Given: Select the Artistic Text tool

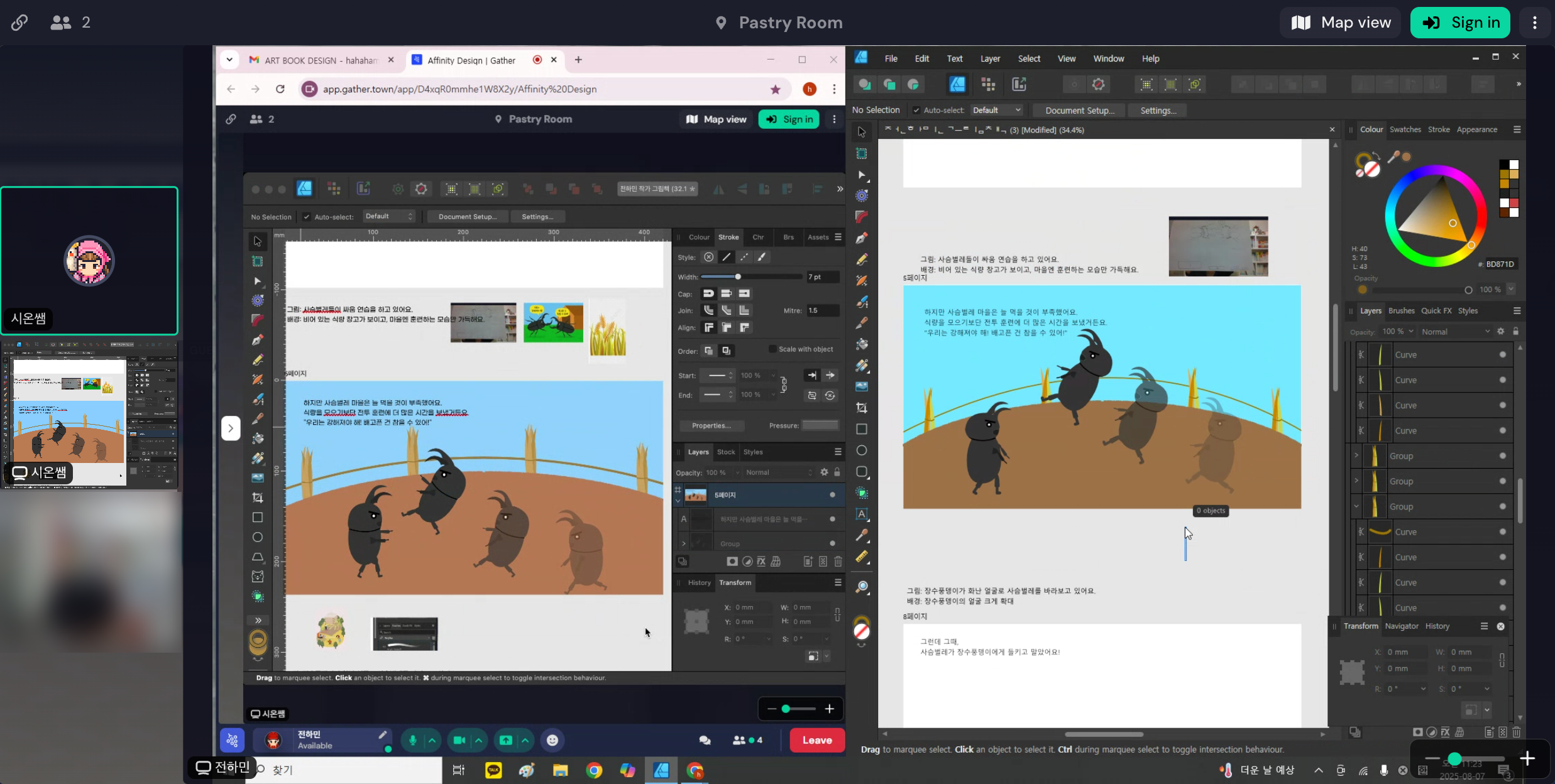Looking at the screenshot, I should click(862, 514).
